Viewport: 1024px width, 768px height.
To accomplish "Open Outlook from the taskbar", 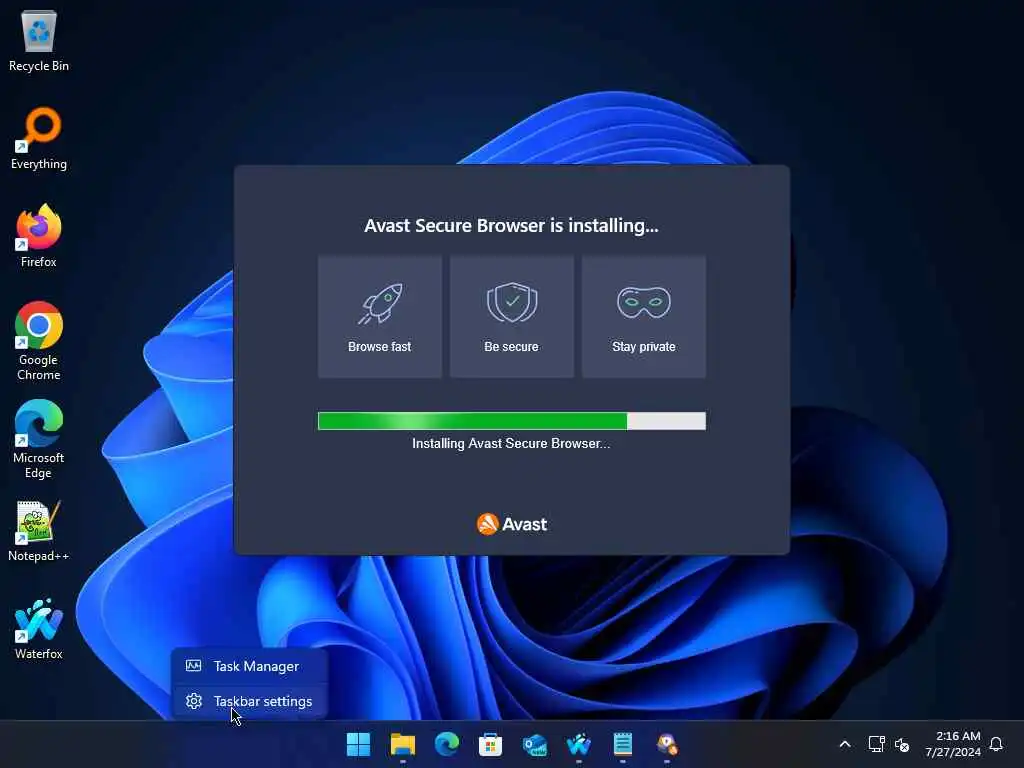I will (x=535, y=744).
